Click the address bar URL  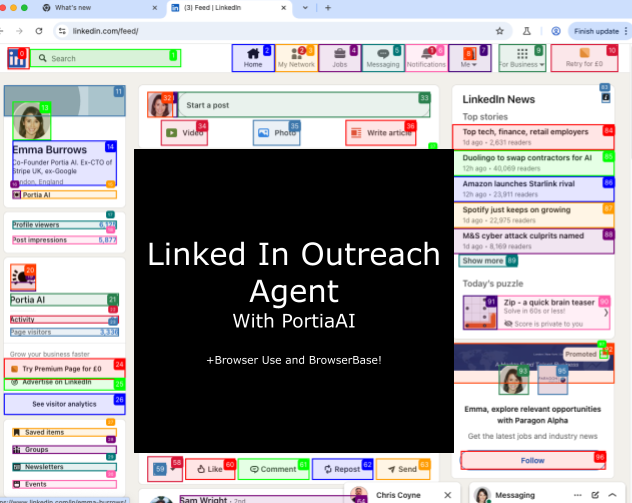click(x=106, y=31)
